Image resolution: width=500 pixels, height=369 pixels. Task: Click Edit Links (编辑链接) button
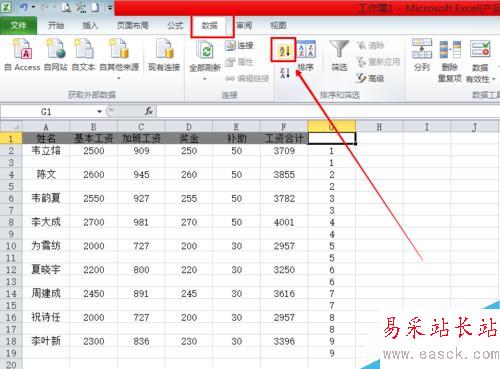click(247, 78)
